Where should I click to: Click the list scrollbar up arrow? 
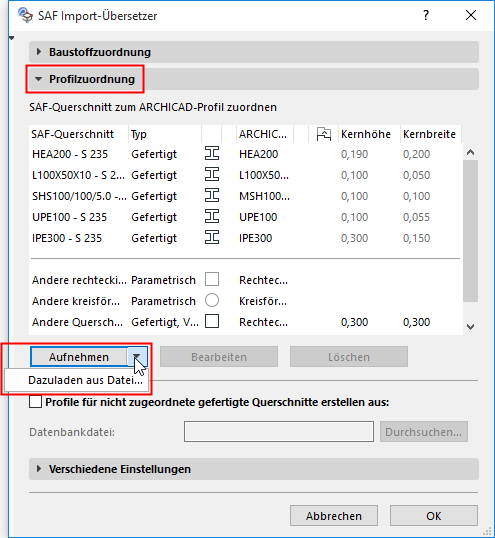pyautogui.click(x=470, y=152)
